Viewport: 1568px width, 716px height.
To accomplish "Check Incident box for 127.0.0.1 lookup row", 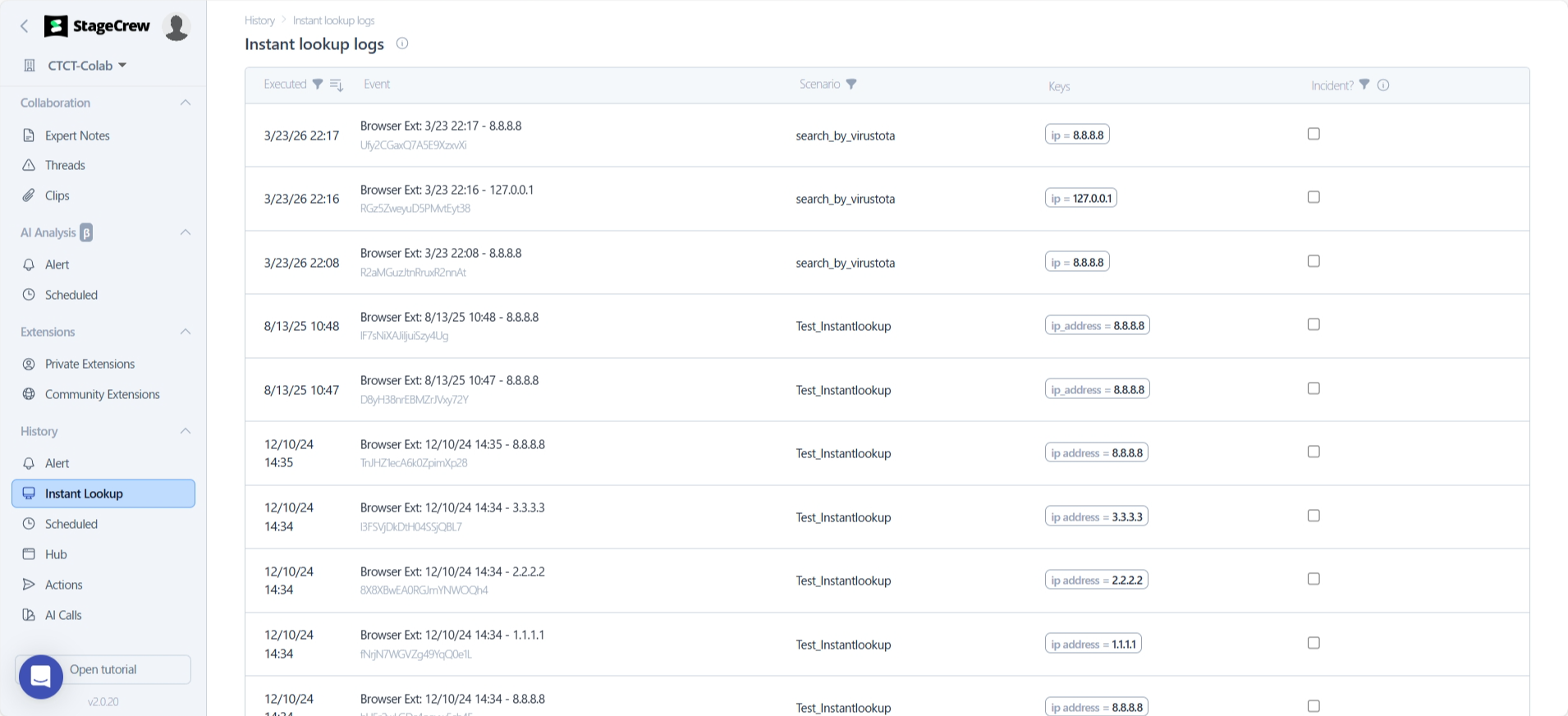I will coord(1314,197).
